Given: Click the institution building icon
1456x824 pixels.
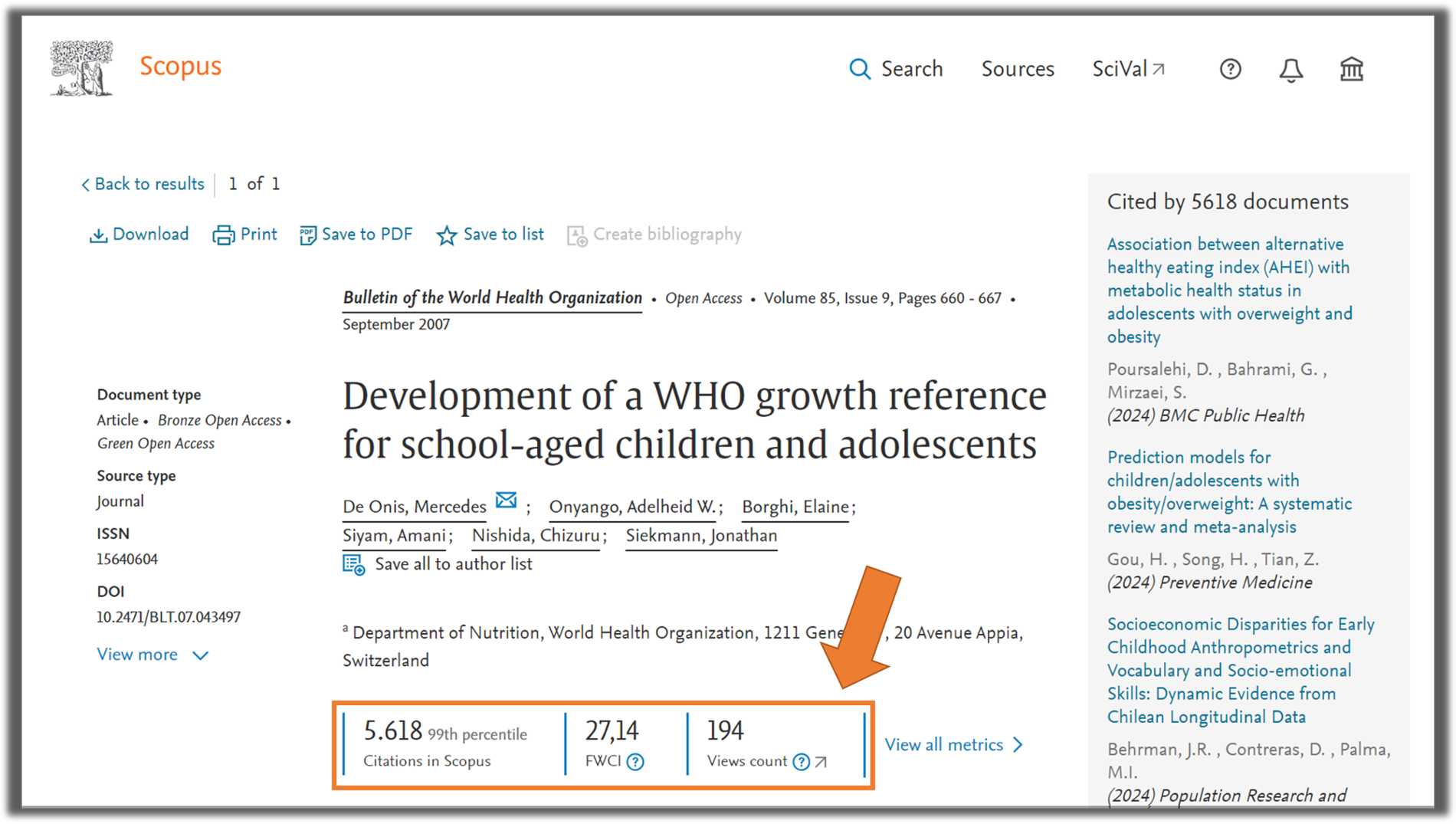Looking at the screenshot, I should tap(1351, 69).
